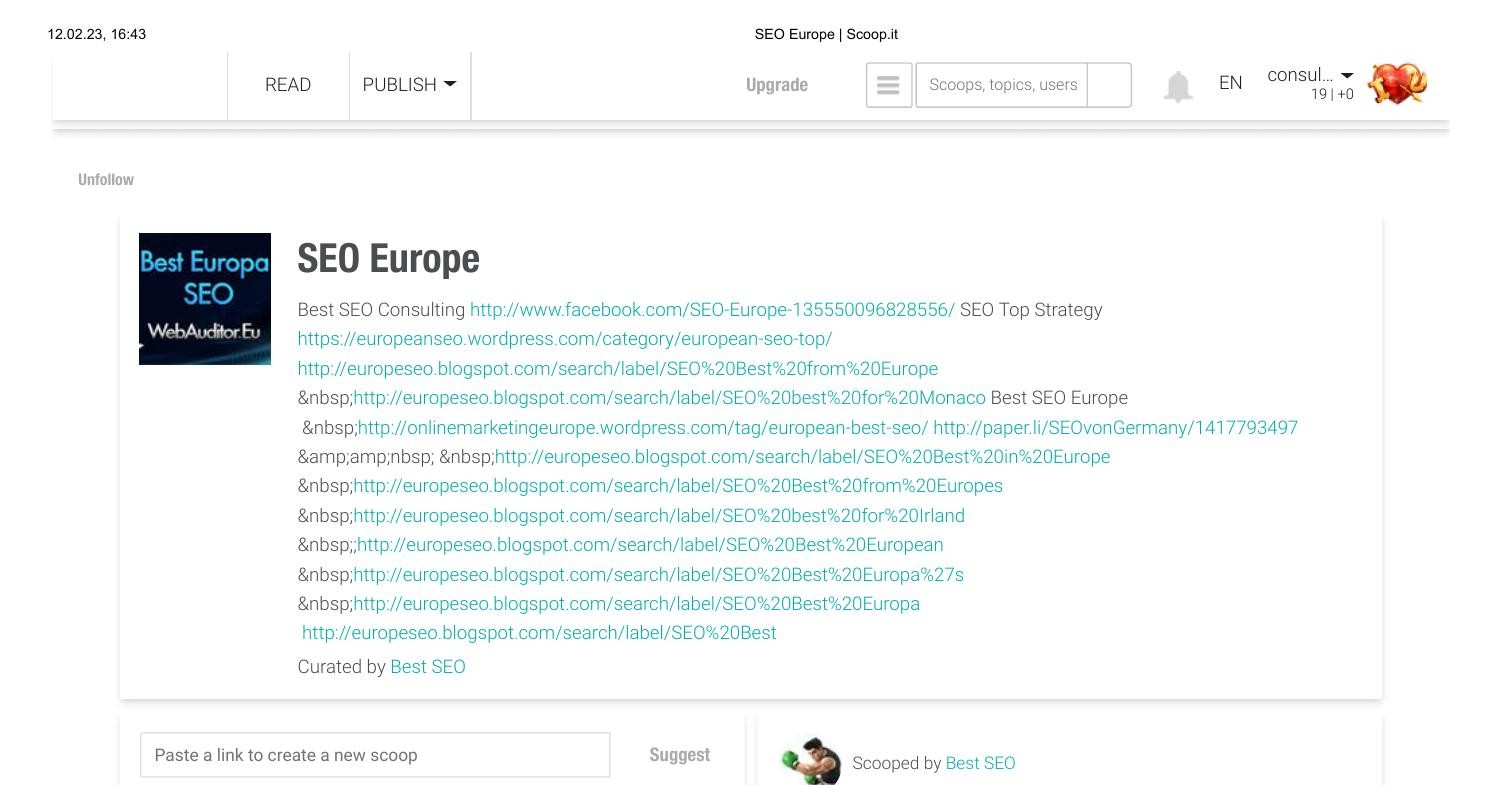Open the SEO-Europe Facebook link
1500x785 pixels.
(x=712, y=310)
